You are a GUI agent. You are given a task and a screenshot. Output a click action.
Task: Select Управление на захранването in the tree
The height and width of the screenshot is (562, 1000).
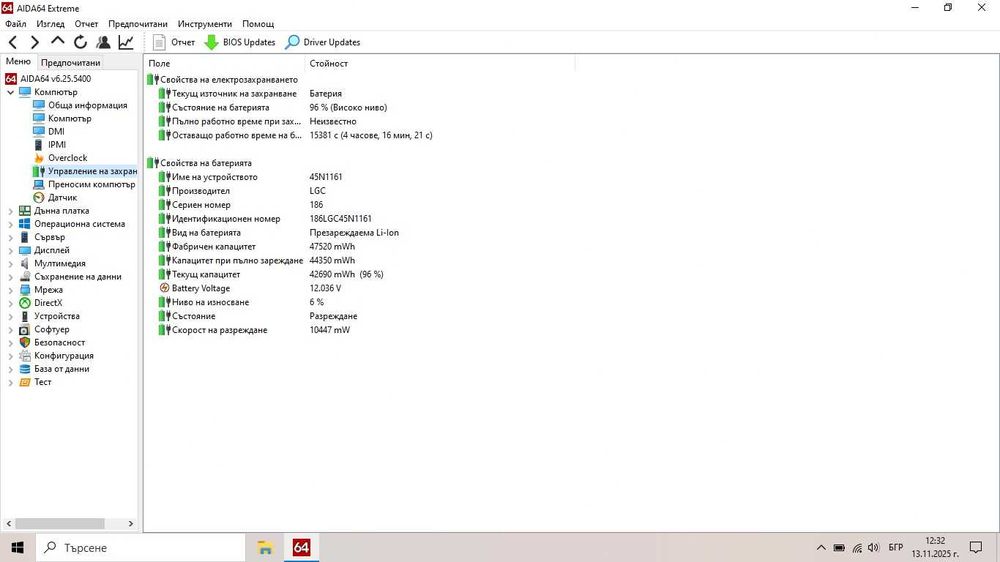(x=85, y=171)
